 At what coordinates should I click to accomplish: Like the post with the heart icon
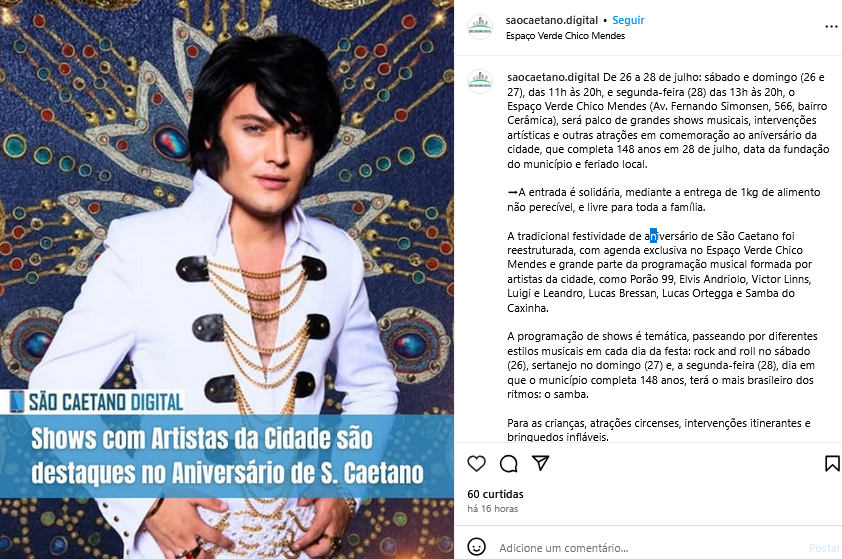(476, 463)
